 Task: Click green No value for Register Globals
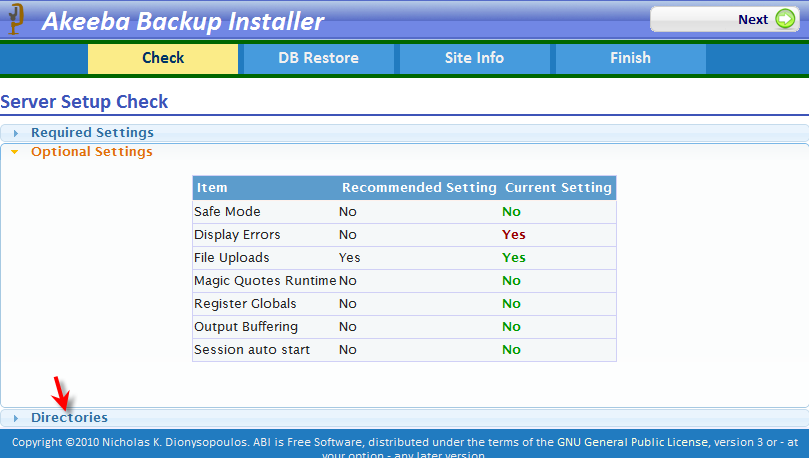click(x=511, y=304)
